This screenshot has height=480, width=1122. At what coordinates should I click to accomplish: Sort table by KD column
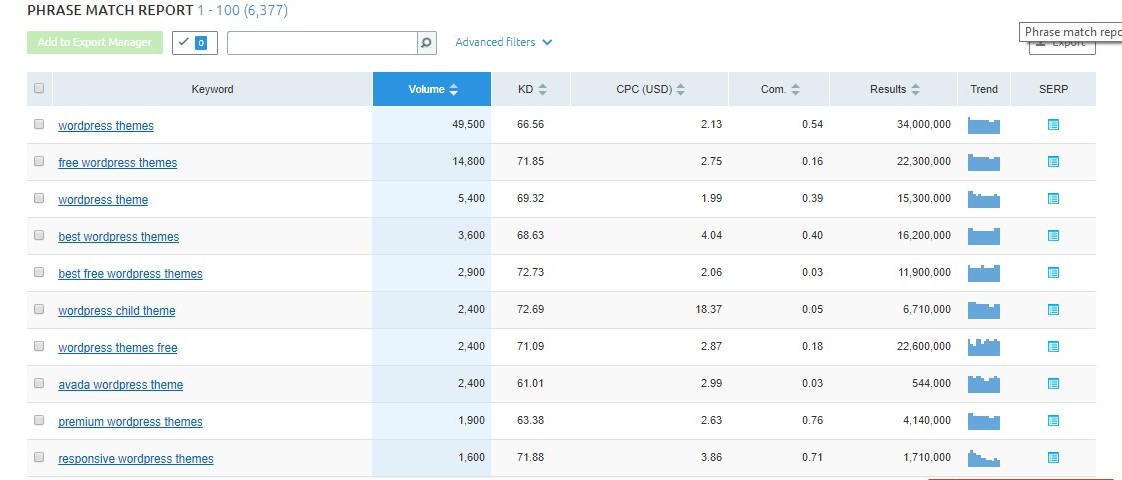click(531, 89)
